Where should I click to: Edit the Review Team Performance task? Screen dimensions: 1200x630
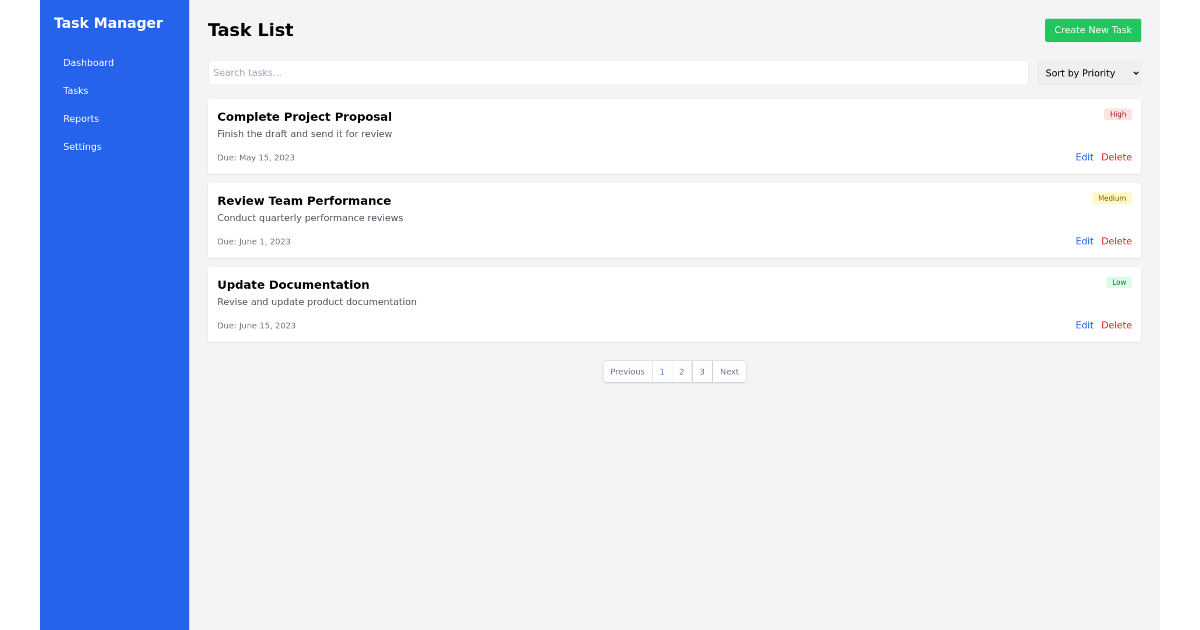[1084, 241]
